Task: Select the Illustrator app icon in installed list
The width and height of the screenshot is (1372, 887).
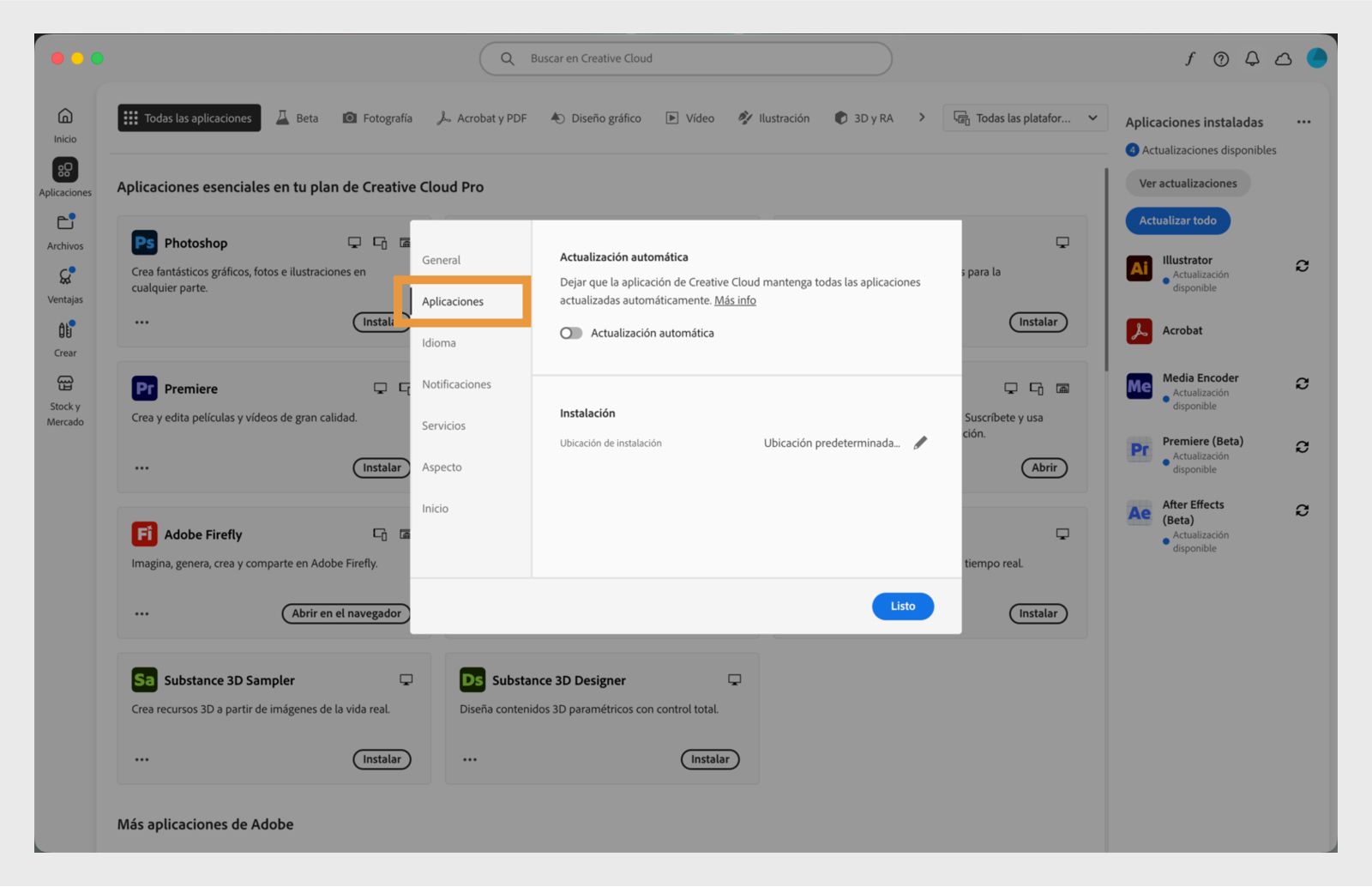Action: (1139, 269)
